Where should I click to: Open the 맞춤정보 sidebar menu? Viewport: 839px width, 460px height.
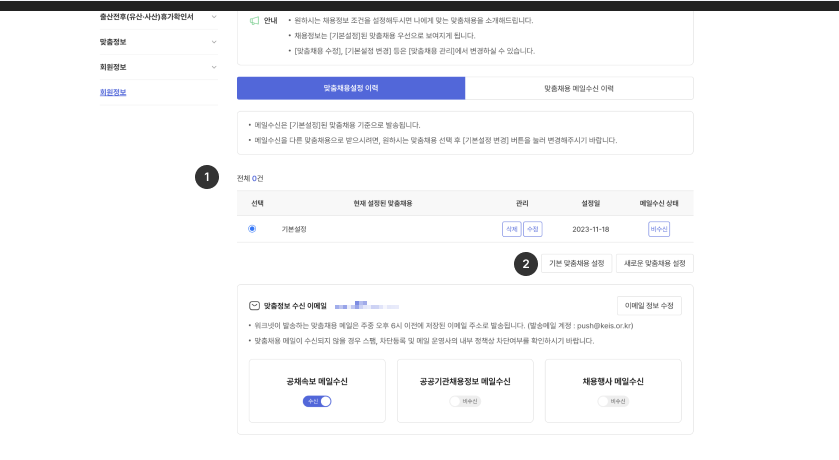[113, 42]
